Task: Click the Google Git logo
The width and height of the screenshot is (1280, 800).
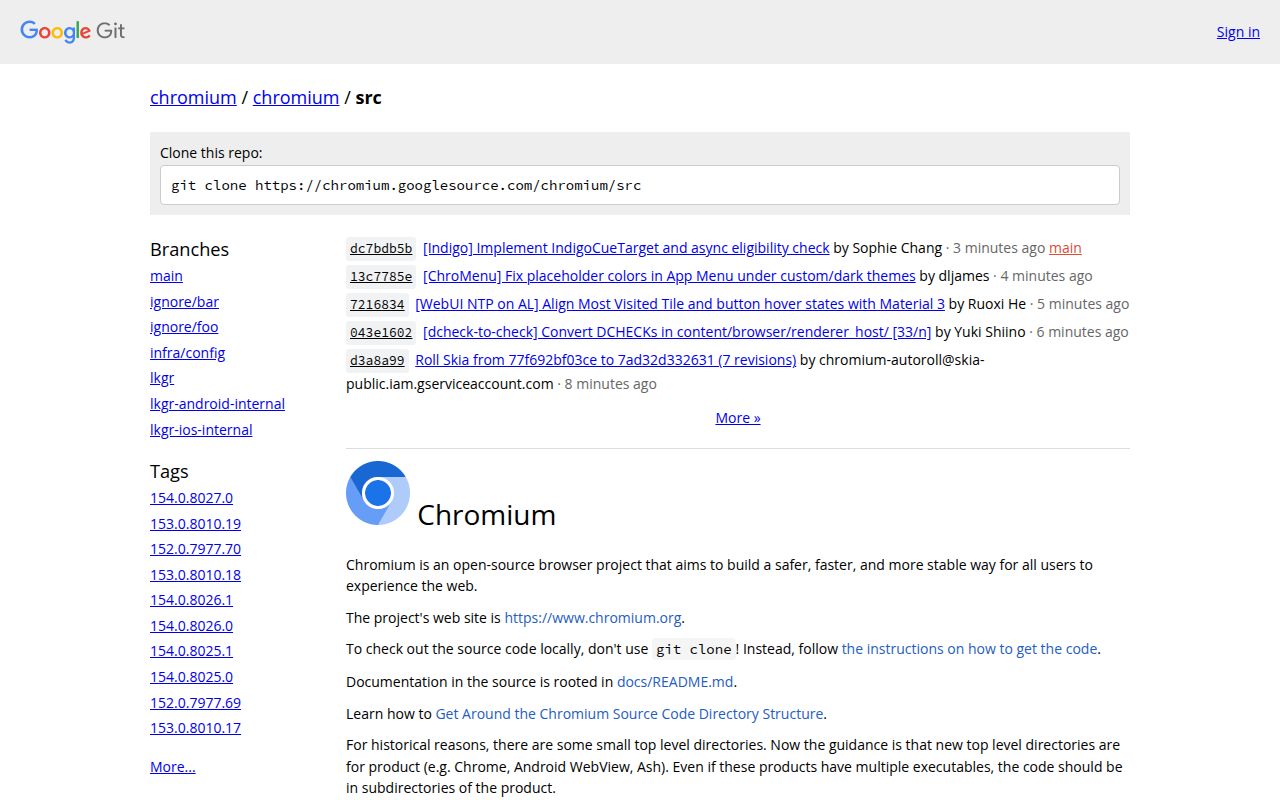Action: coord(72,31)
